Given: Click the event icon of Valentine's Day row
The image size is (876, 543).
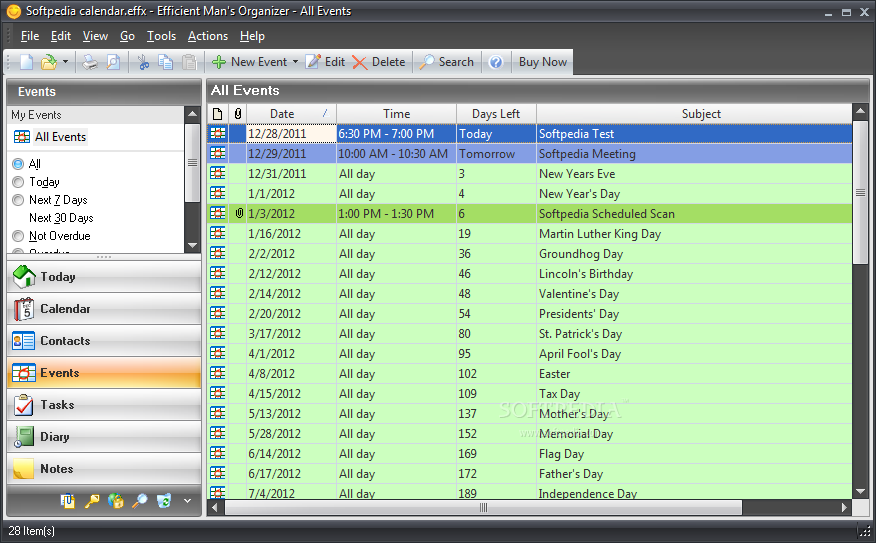Looking at the screenshot, I should click(218, 293).
